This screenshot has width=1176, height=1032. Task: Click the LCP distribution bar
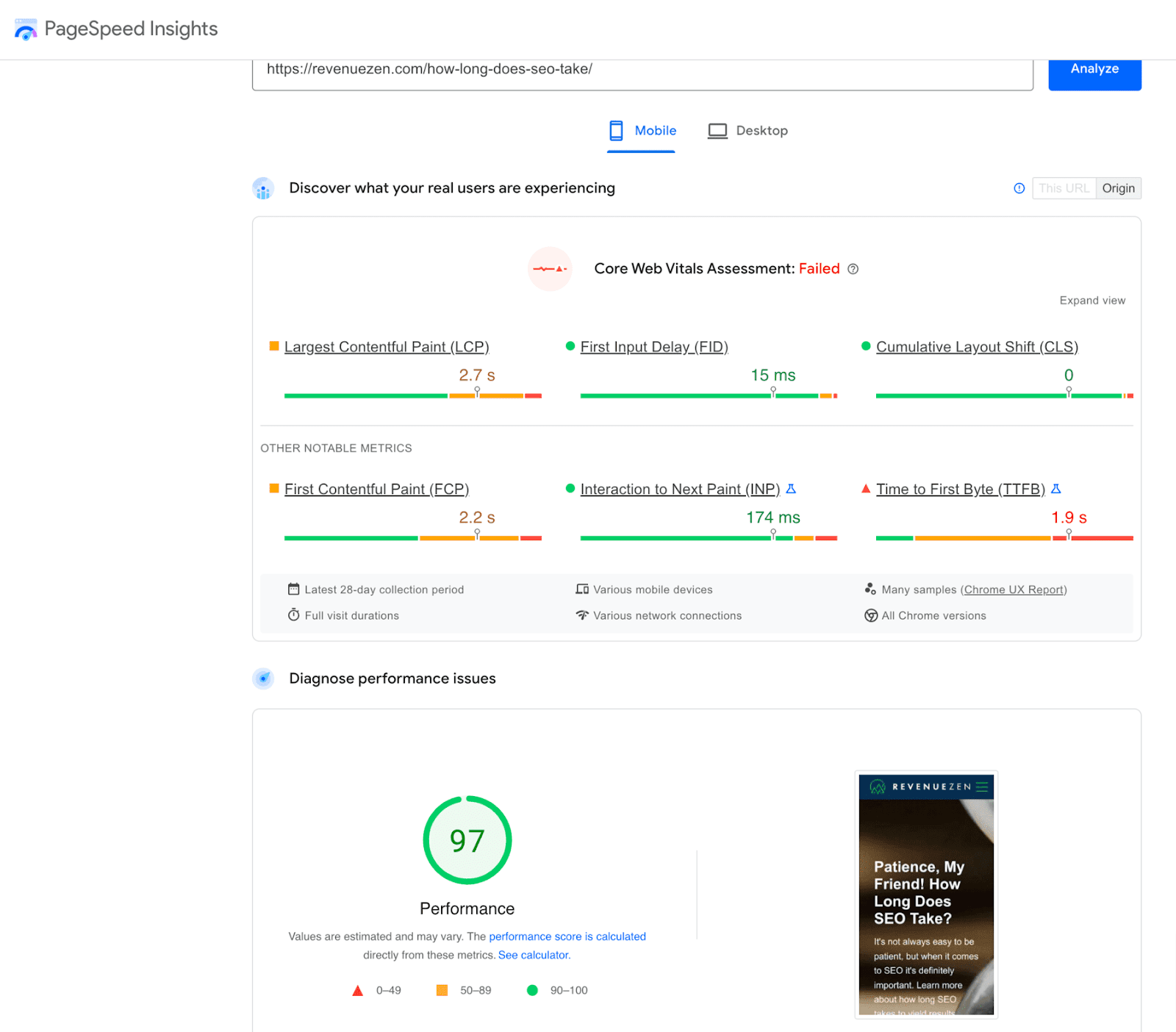point(413,395)
